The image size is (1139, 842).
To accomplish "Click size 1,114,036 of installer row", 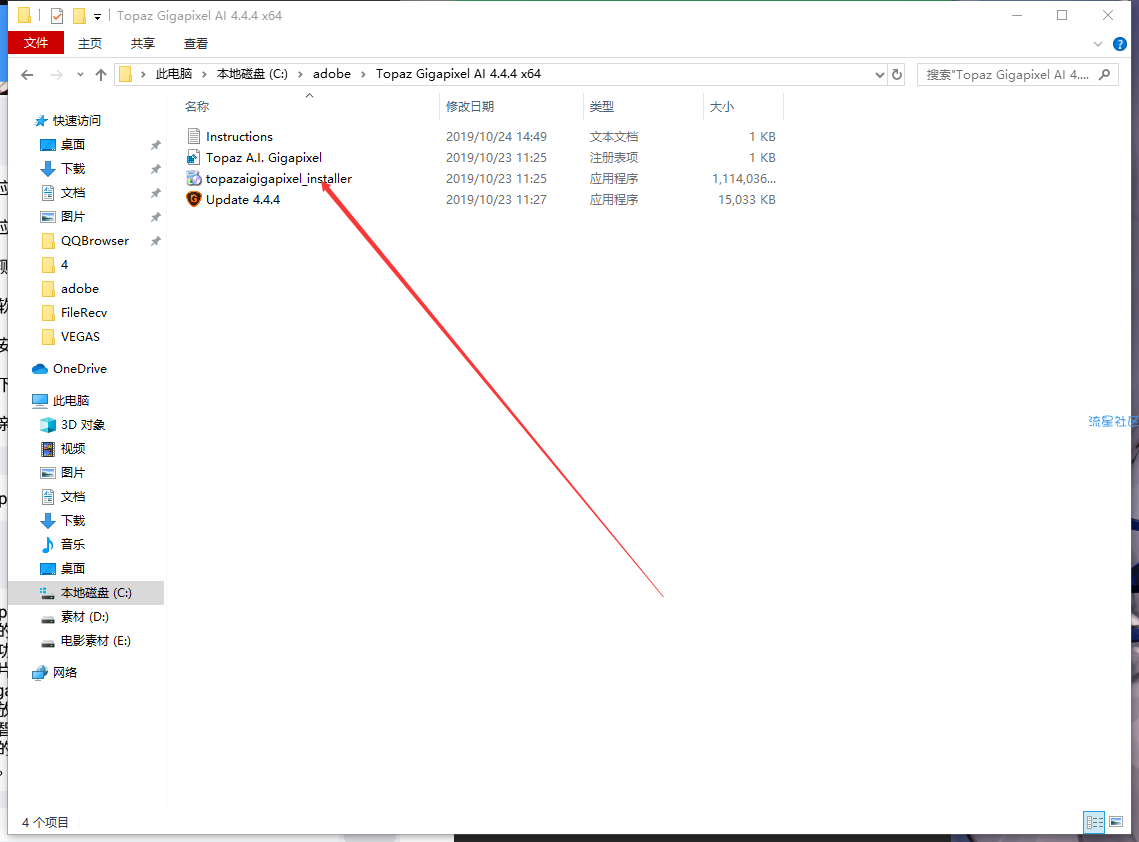I will [744, 179].
